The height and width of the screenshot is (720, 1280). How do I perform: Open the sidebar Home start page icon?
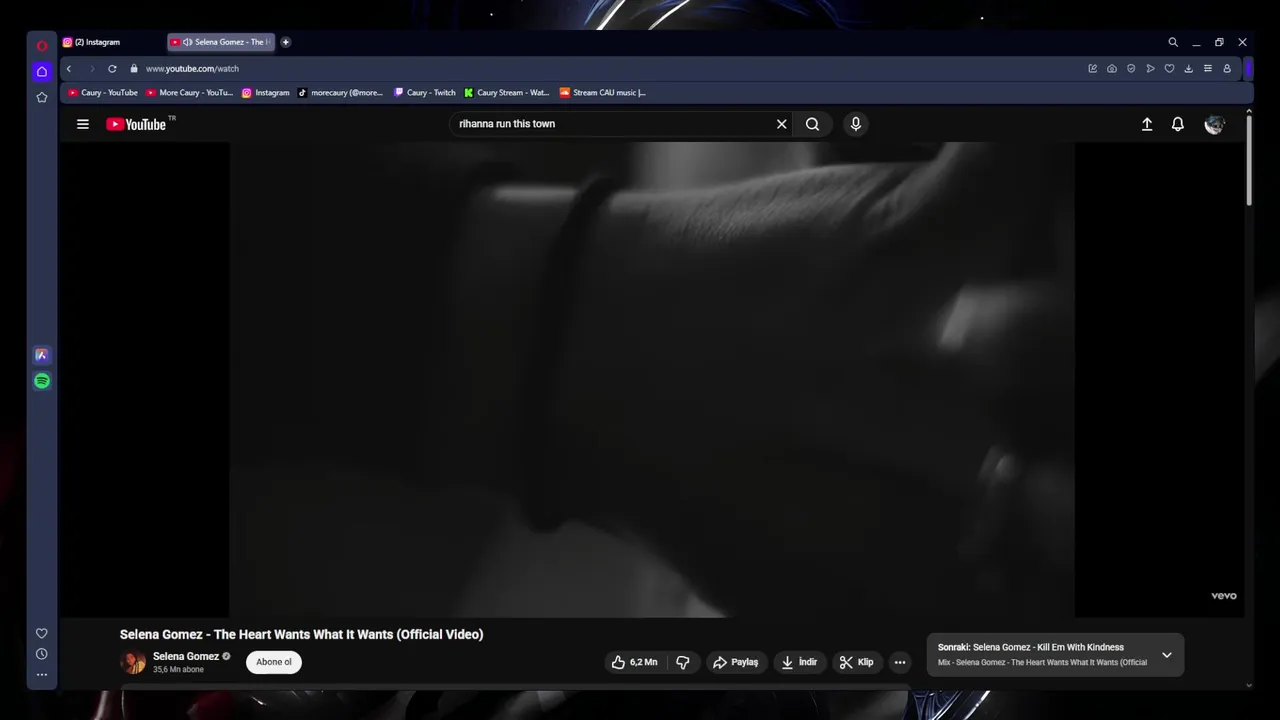pyautogui.click(x=42, y=72)
